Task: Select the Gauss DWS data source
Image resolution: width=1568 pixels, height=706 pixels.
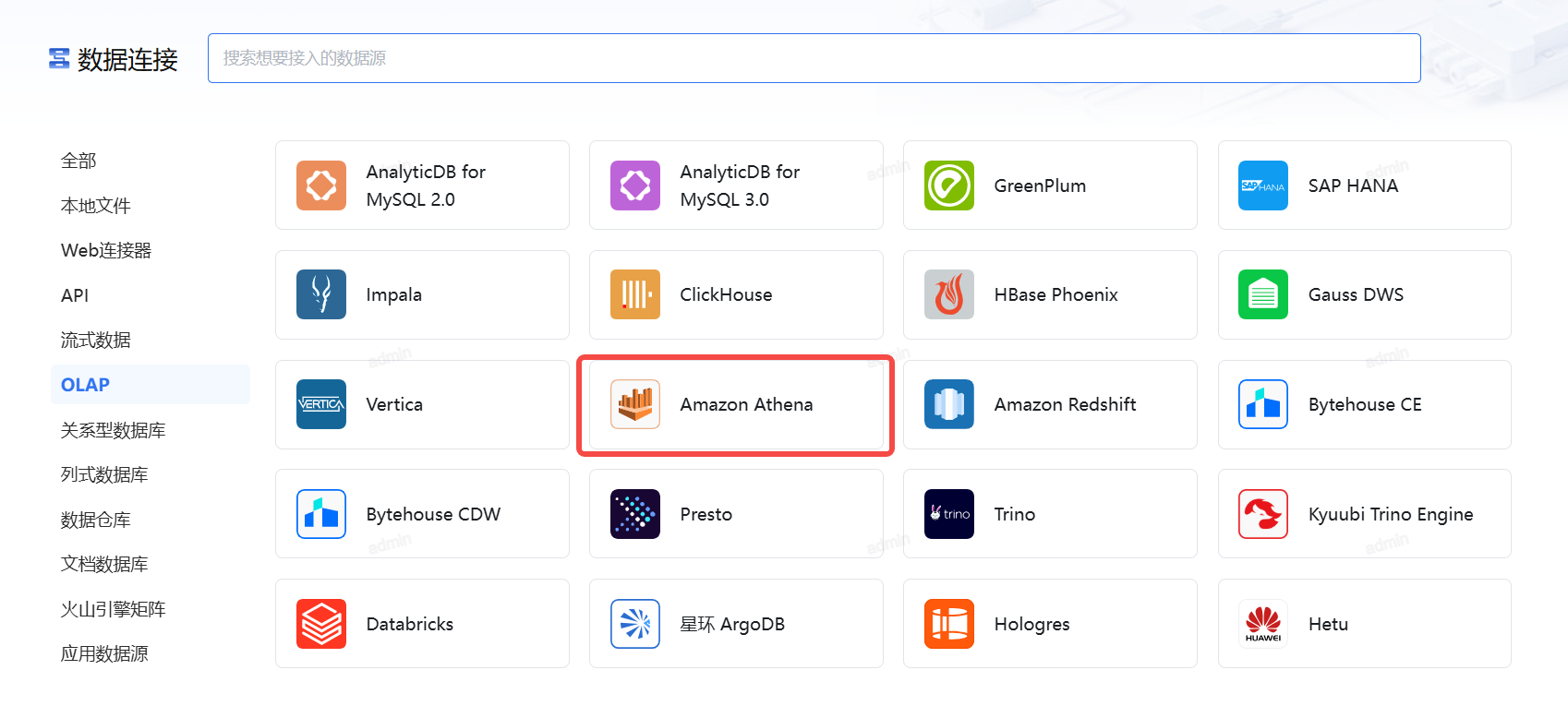Action: pos(1364,294)
